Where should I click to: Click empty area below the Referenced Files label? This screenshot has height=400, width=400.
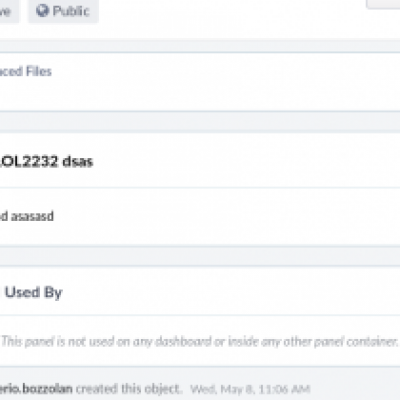(200, 95)
